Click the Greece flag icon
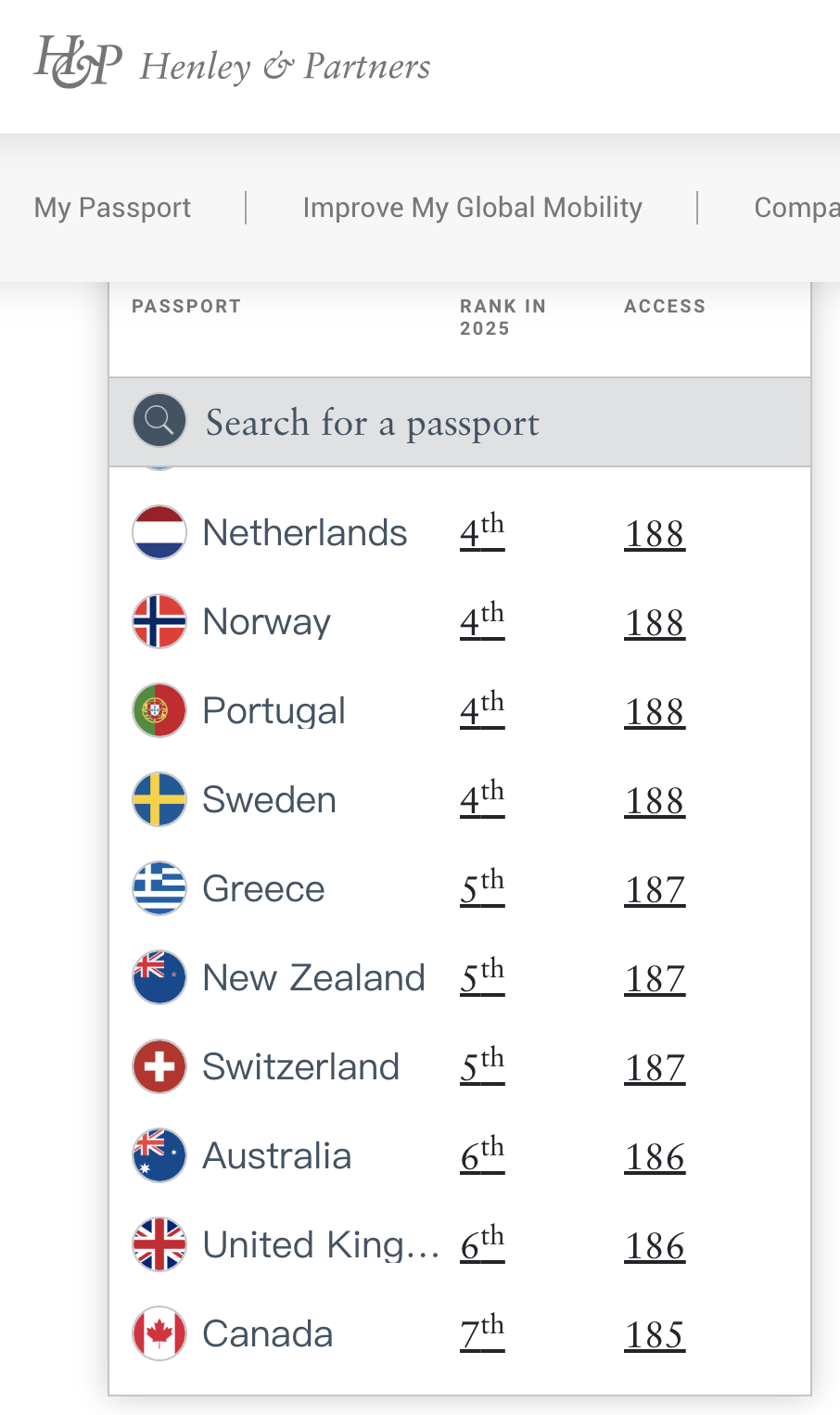840x1415 pixels. (159, 888)
